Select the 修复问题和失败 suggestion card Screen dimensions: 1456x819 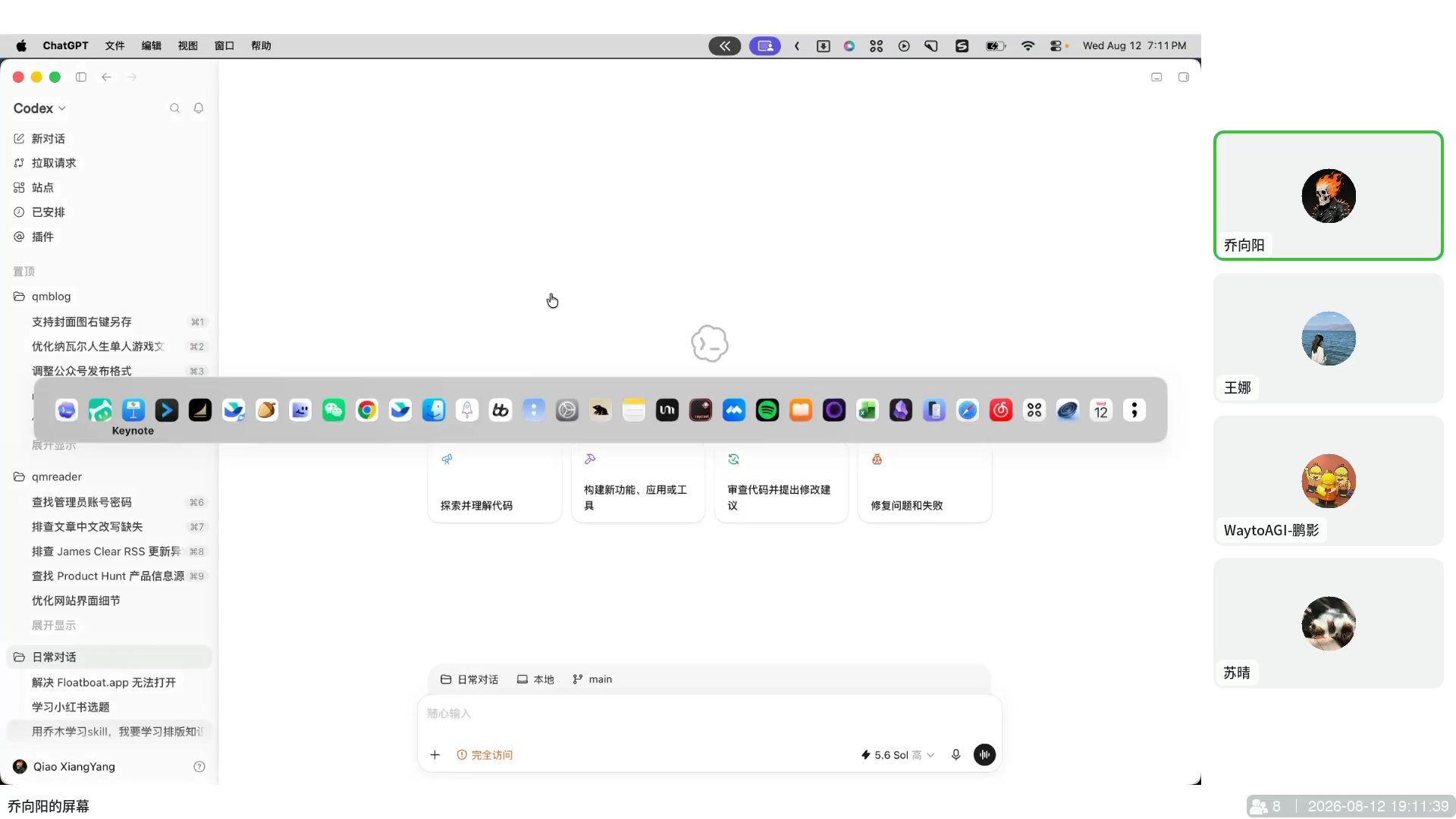pyautogui.click(x=924, y=482)
